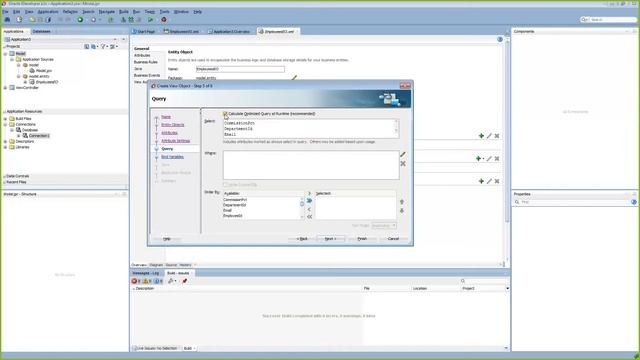Viewport: 640px width, 360px height.
Task: Collapse the Application Sources node
Action: pos(12,59)
